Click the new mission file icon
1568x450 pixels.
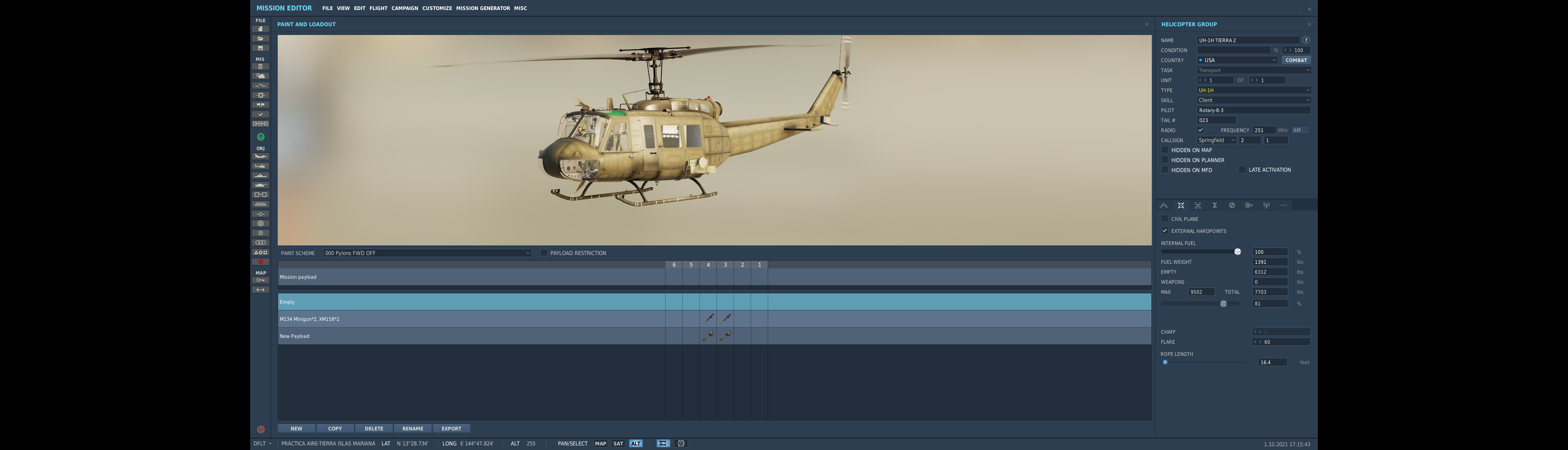click(x=261, y=29)
